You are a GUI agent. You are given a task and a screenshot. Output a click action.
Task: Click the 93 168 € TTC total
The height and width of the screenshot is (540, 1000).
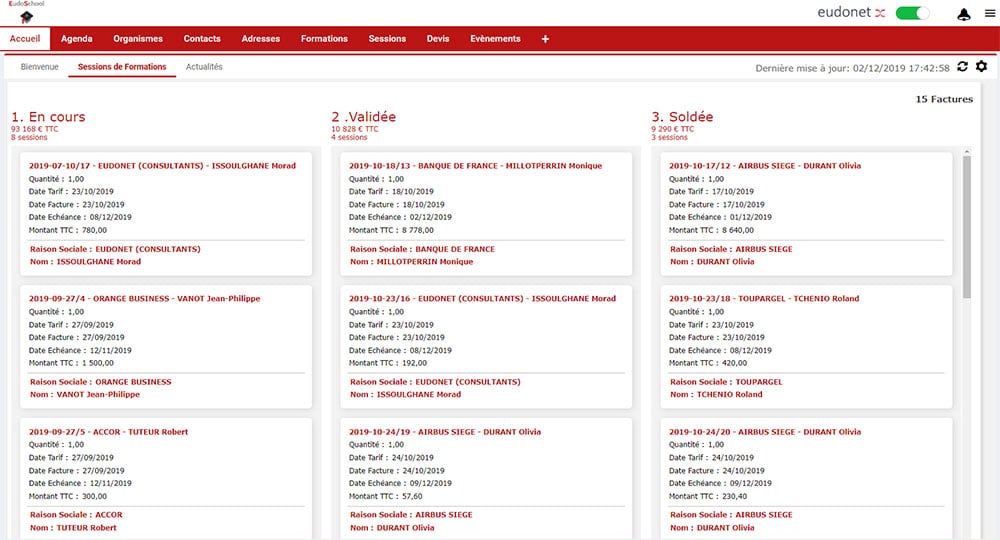pyautogui.click(x=34, y=129)
